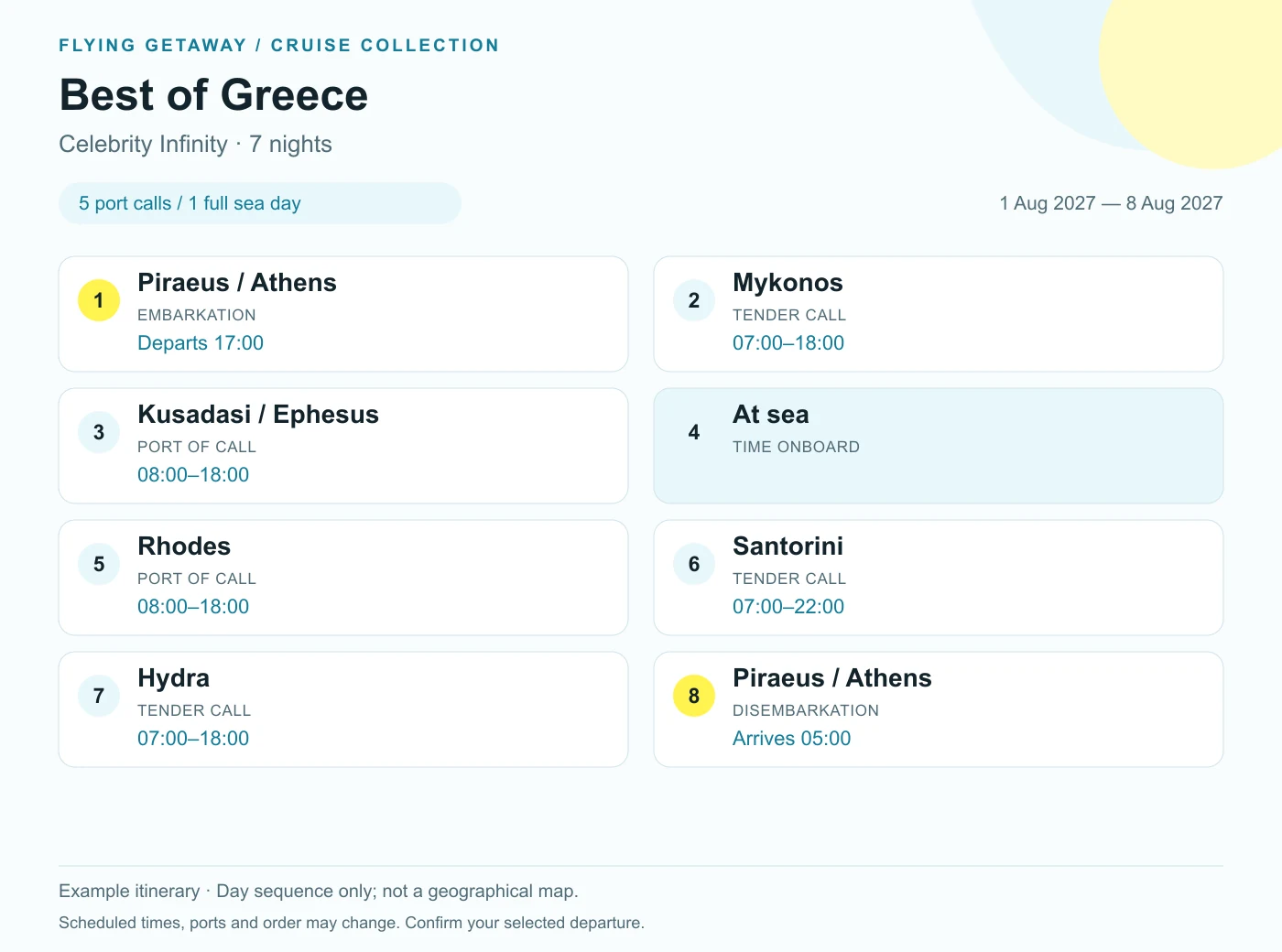Click the "Hydra" port name
This screenshot has height=952, width=1282.
(x=174, y=678)
